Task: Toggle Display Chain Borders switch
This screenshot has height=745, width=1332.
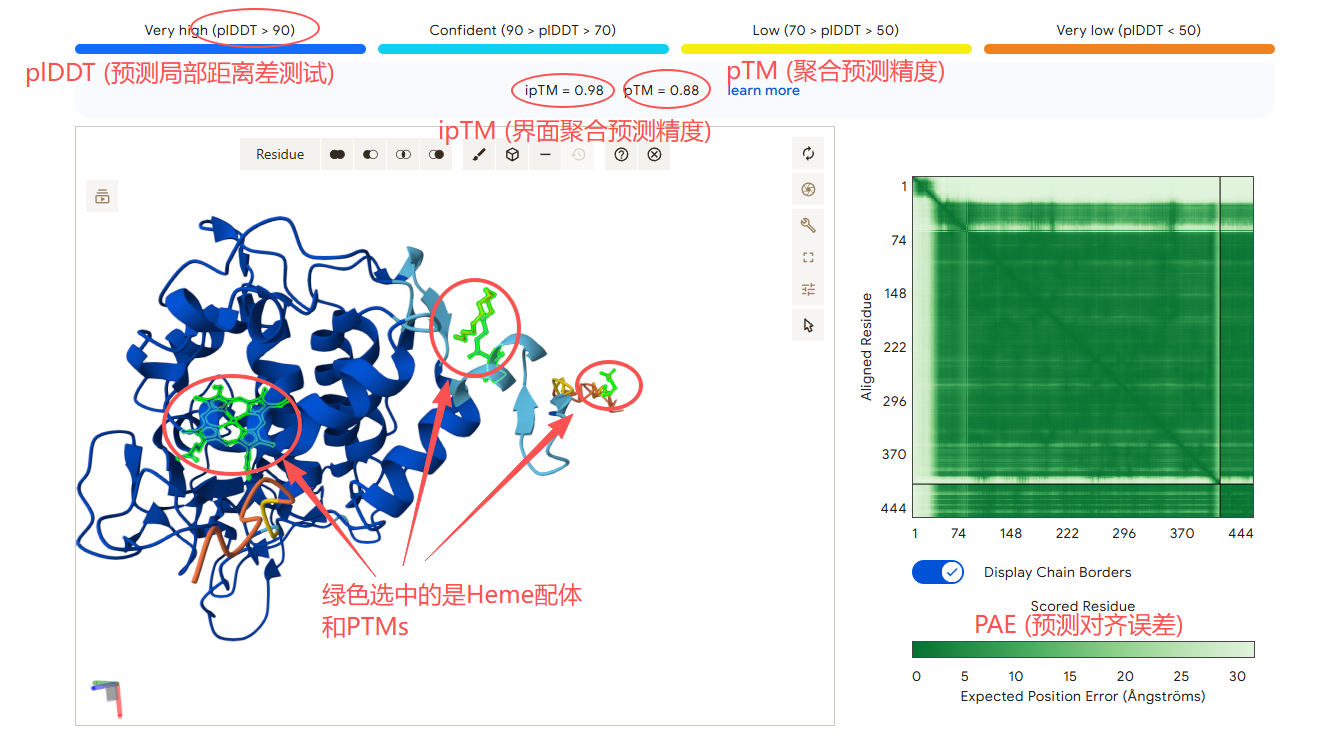Action: click(937, 572)
